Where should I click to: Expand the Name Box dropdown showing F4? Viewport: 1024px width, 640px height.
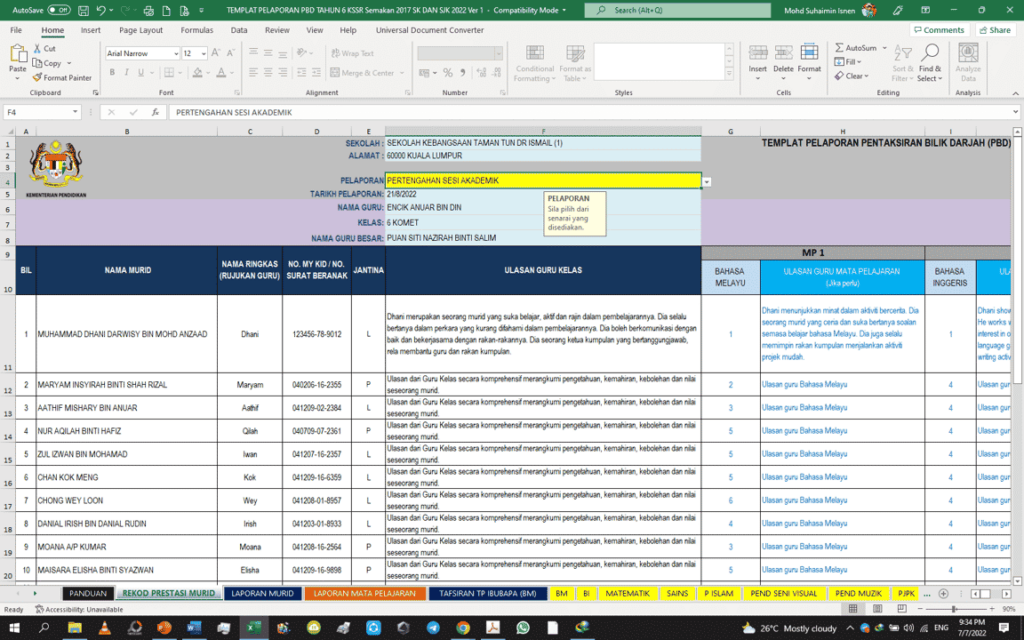pos(76,112)
